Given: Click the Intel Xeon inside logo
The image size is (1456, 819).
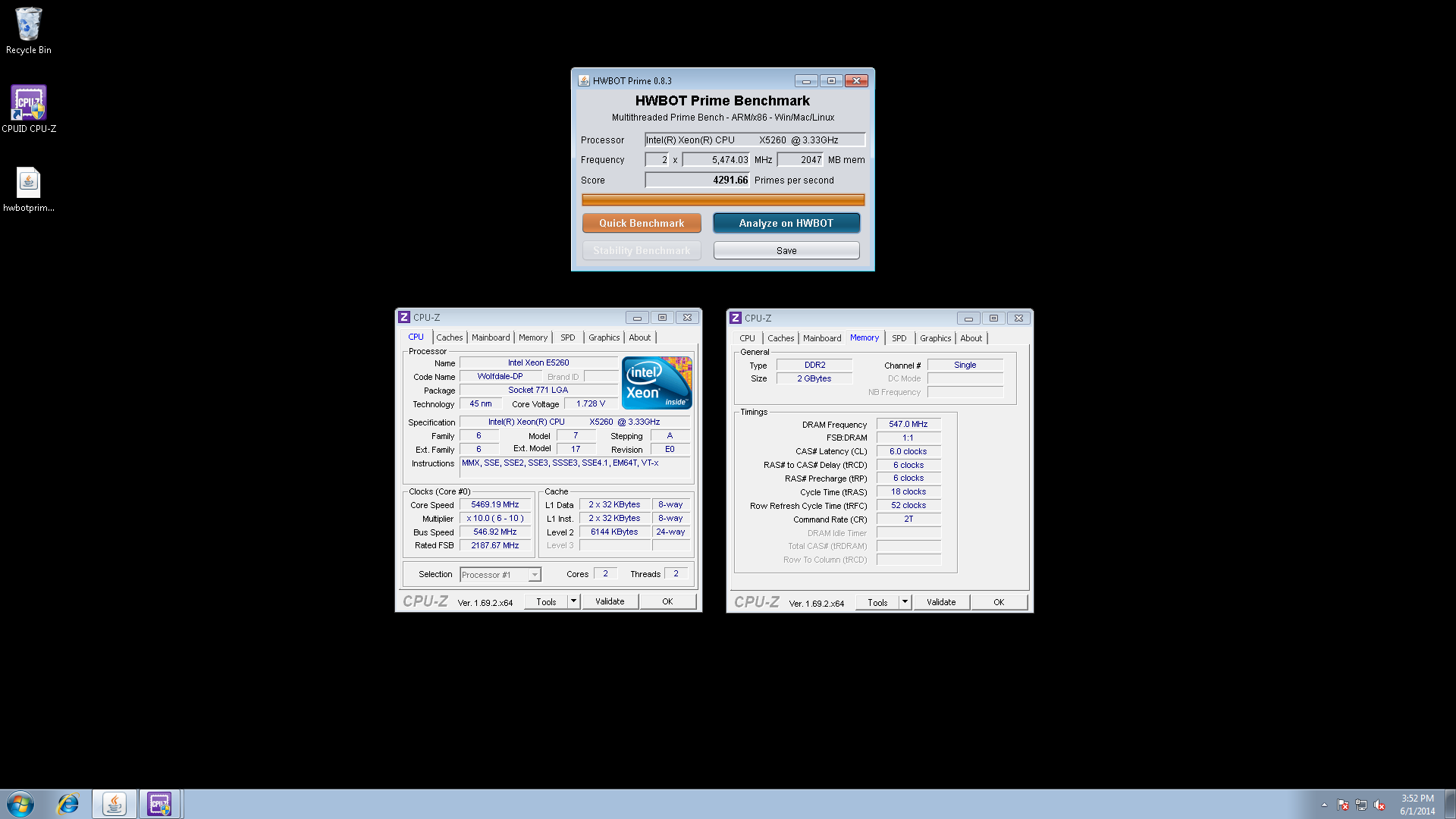Looking at the screenshot, I should [657, 383].
